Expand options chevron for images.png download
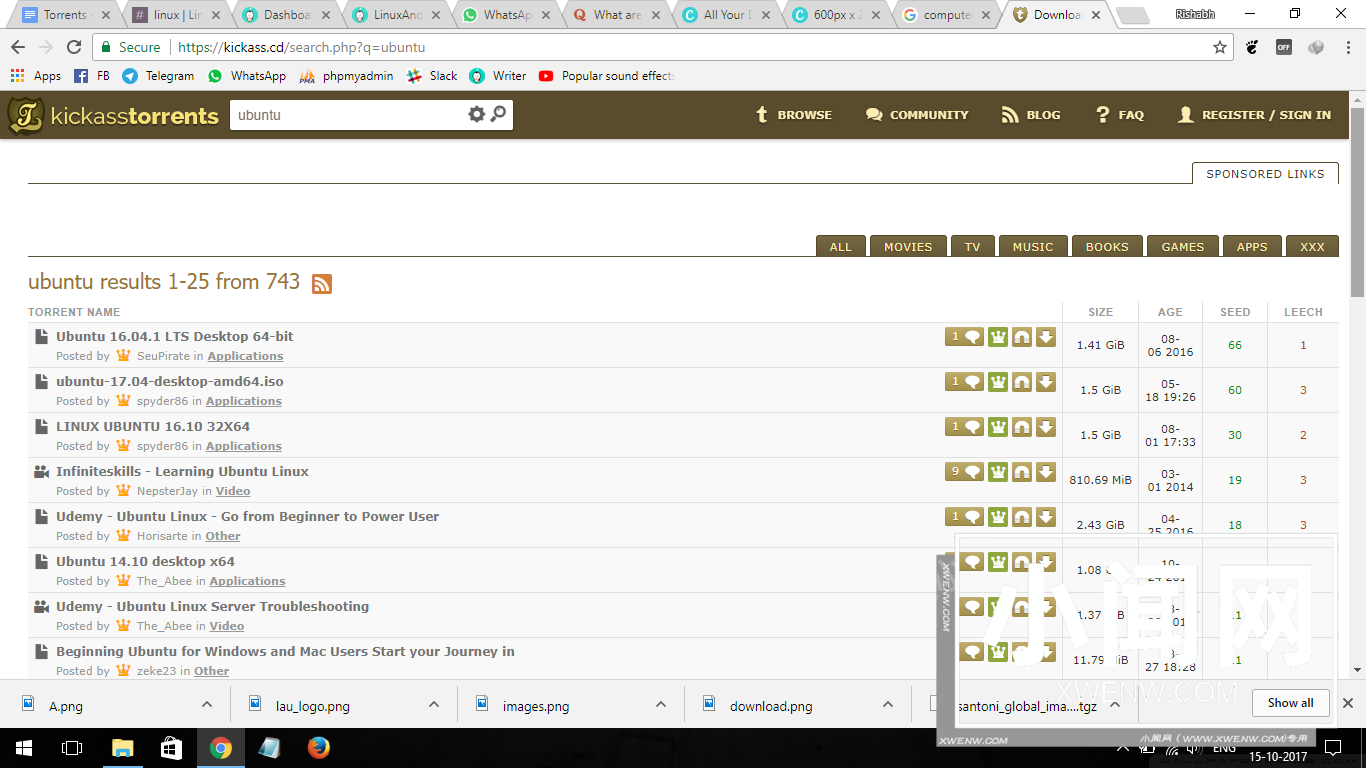 (x=661, y=704)
